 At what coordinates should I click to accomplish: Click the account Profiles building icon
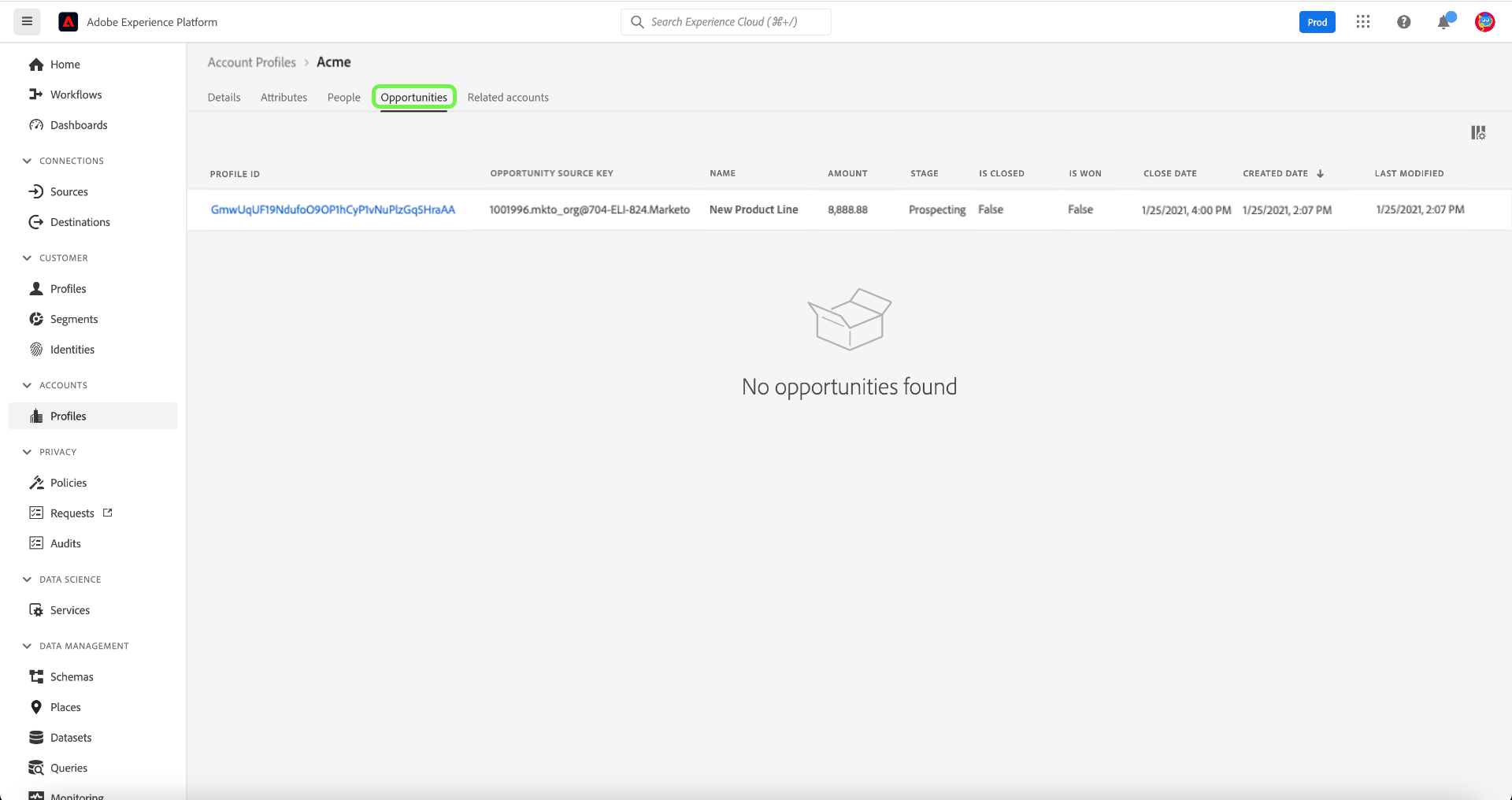coord(36,416)
